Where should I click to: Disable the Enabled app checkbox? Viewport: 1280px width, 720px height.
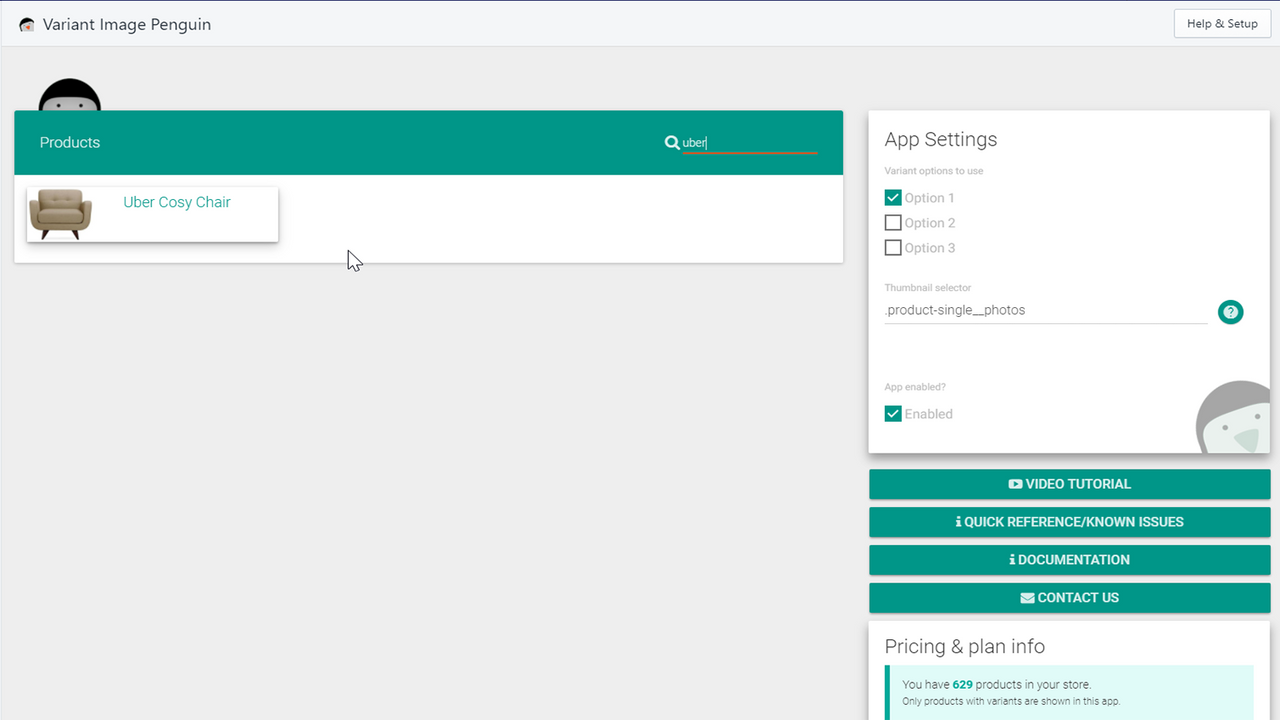point(892,413)
